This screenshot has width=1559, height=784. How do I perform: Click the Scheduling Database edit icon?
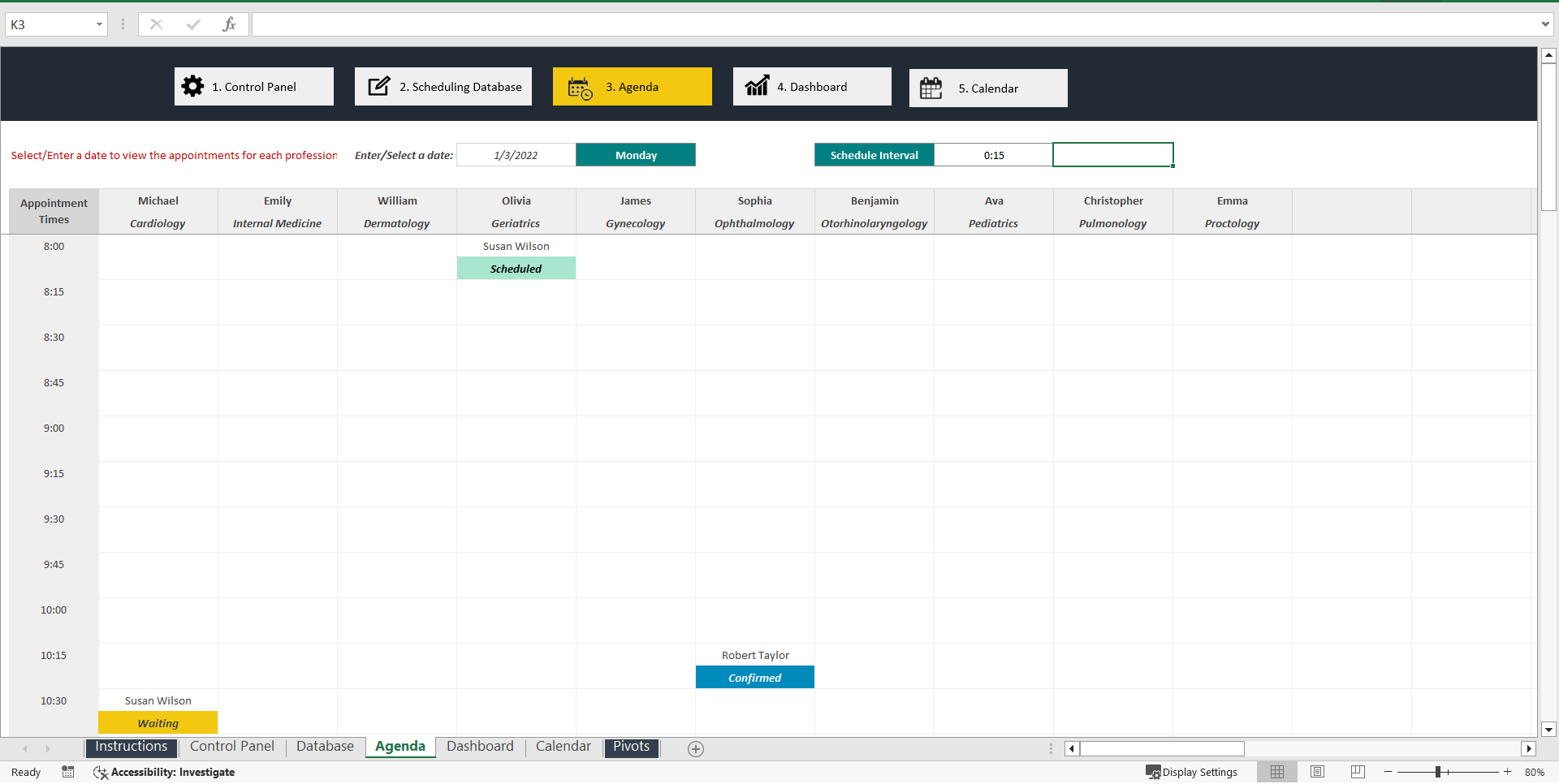(379, 85)
